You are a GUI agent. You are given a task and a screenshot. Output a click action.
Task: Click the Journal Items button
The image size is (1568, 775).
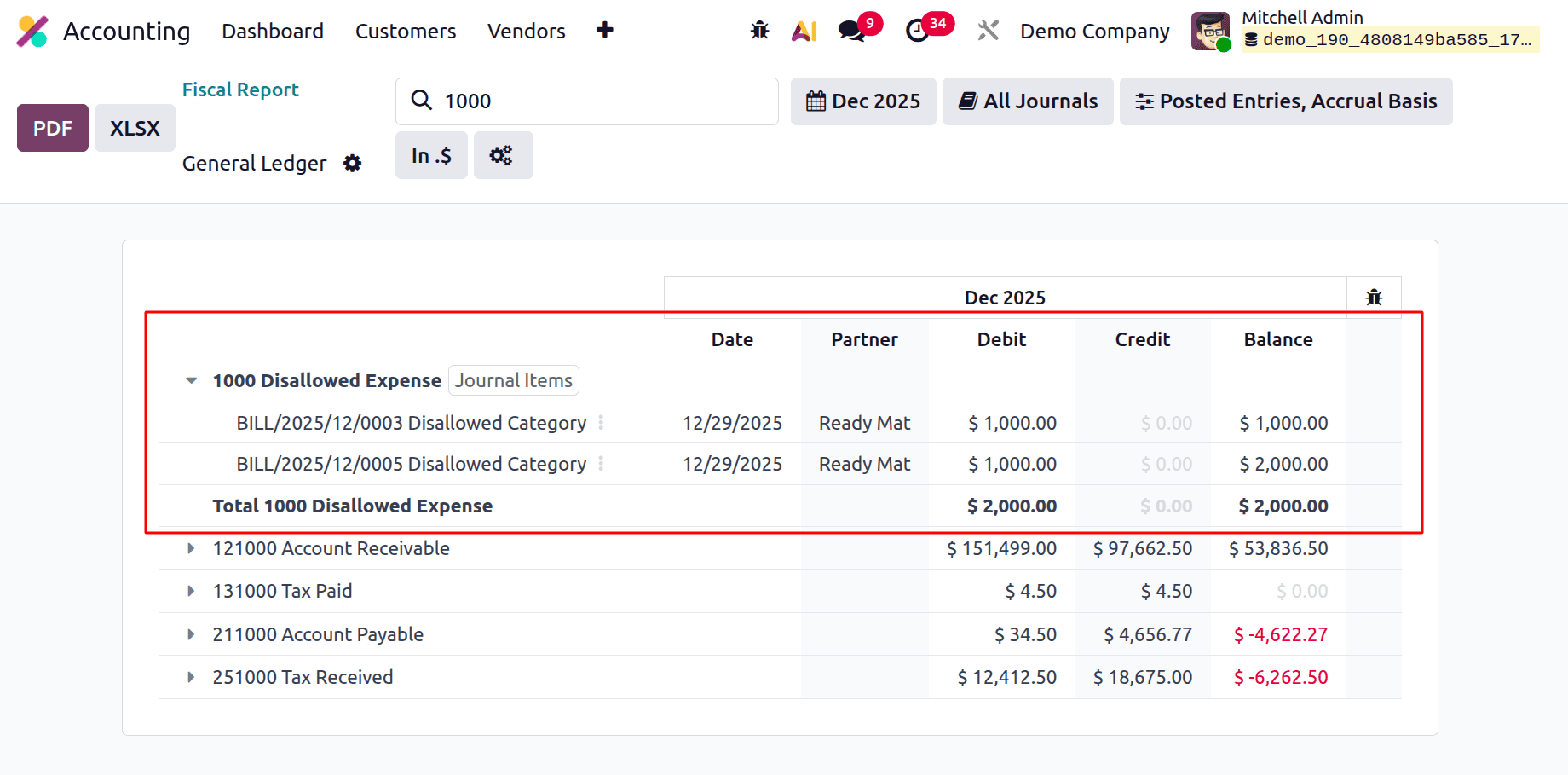(x=514, y=380)
